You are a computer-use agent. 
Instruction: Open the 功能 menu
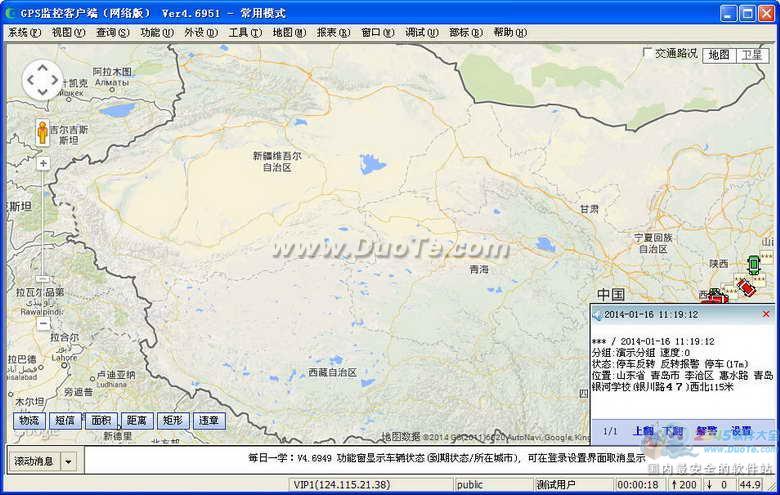(156, 32)
